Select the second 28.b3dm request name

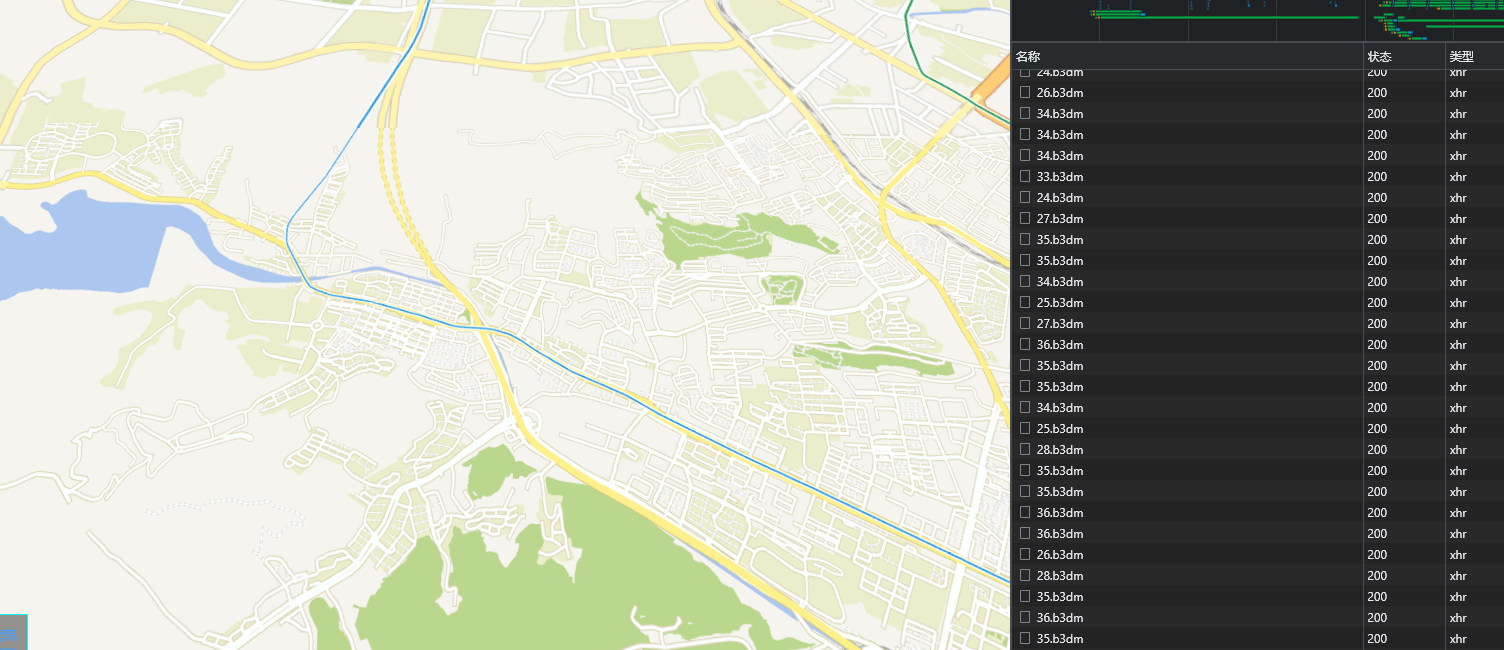click(x=1059, y=576)
